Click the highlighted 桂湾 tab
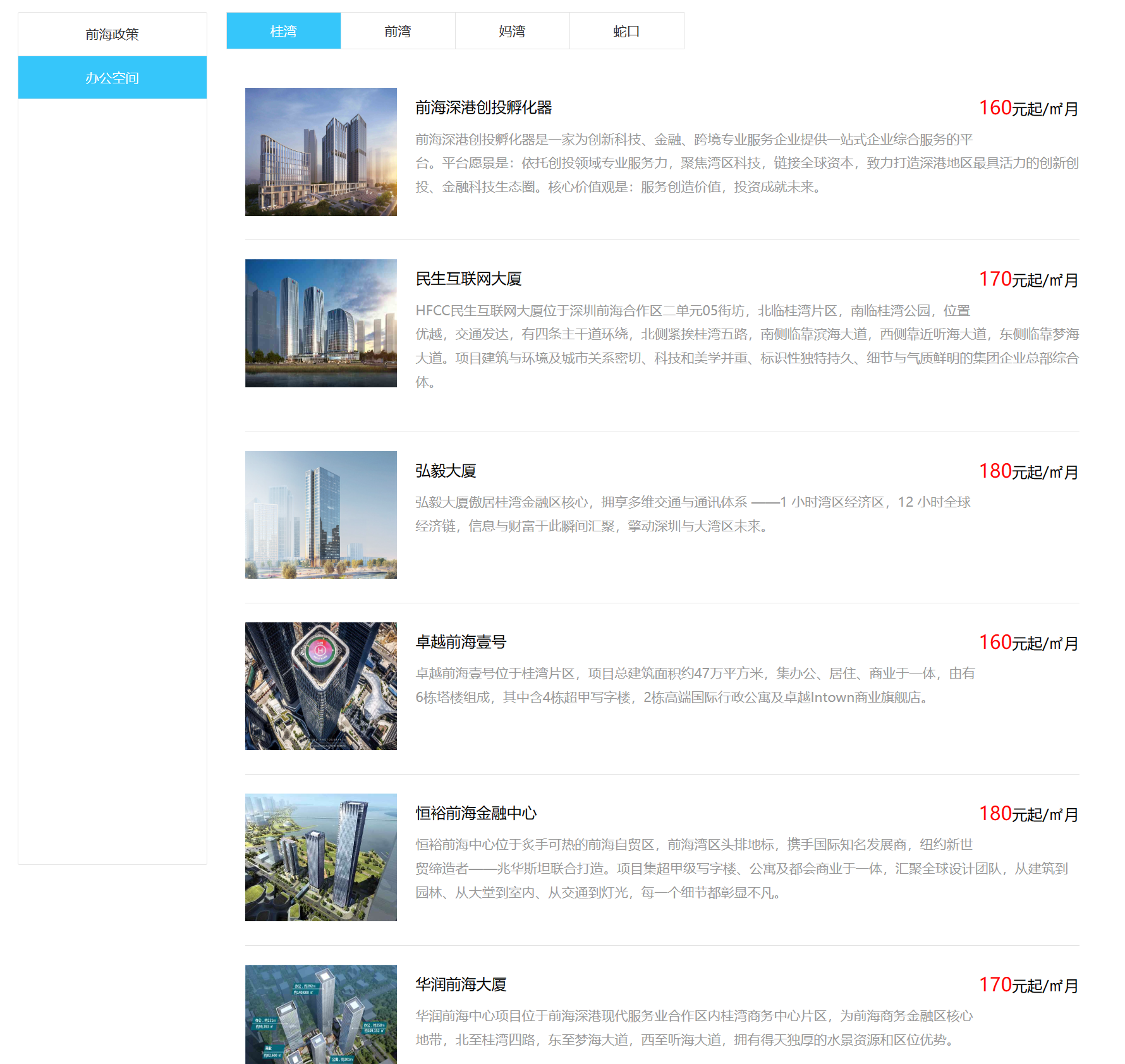The height and width of the screenshot is (1064, 1125). pos(283,30)
